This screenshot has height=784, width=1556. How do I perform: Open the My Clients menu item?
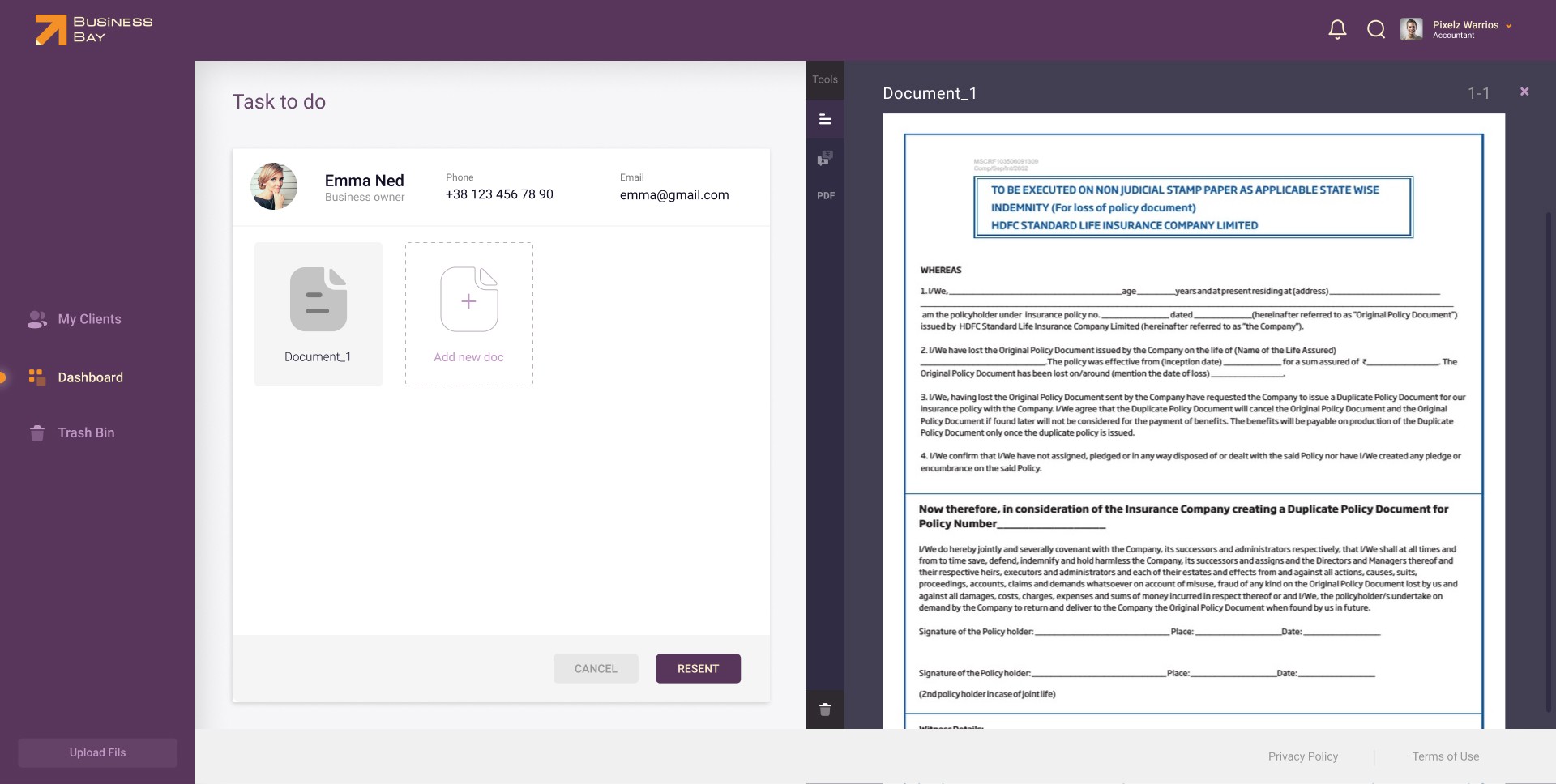pos(89,319)
